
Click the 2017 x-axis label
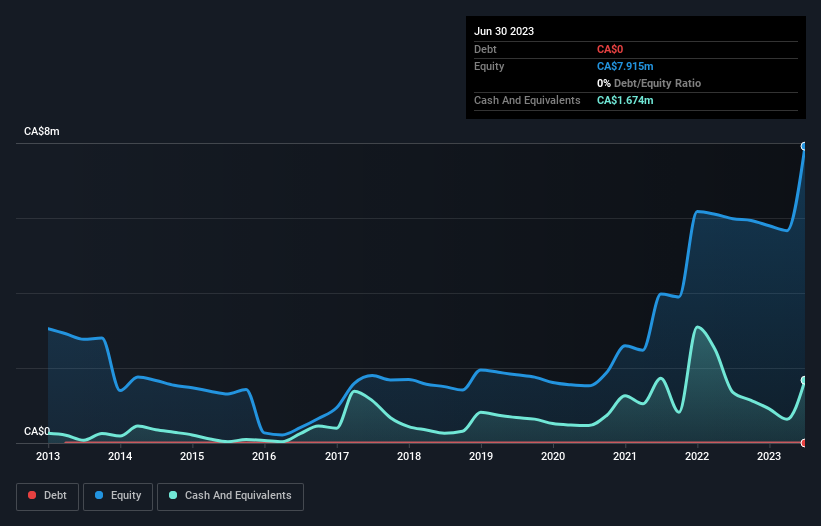[x=337, y=456]
